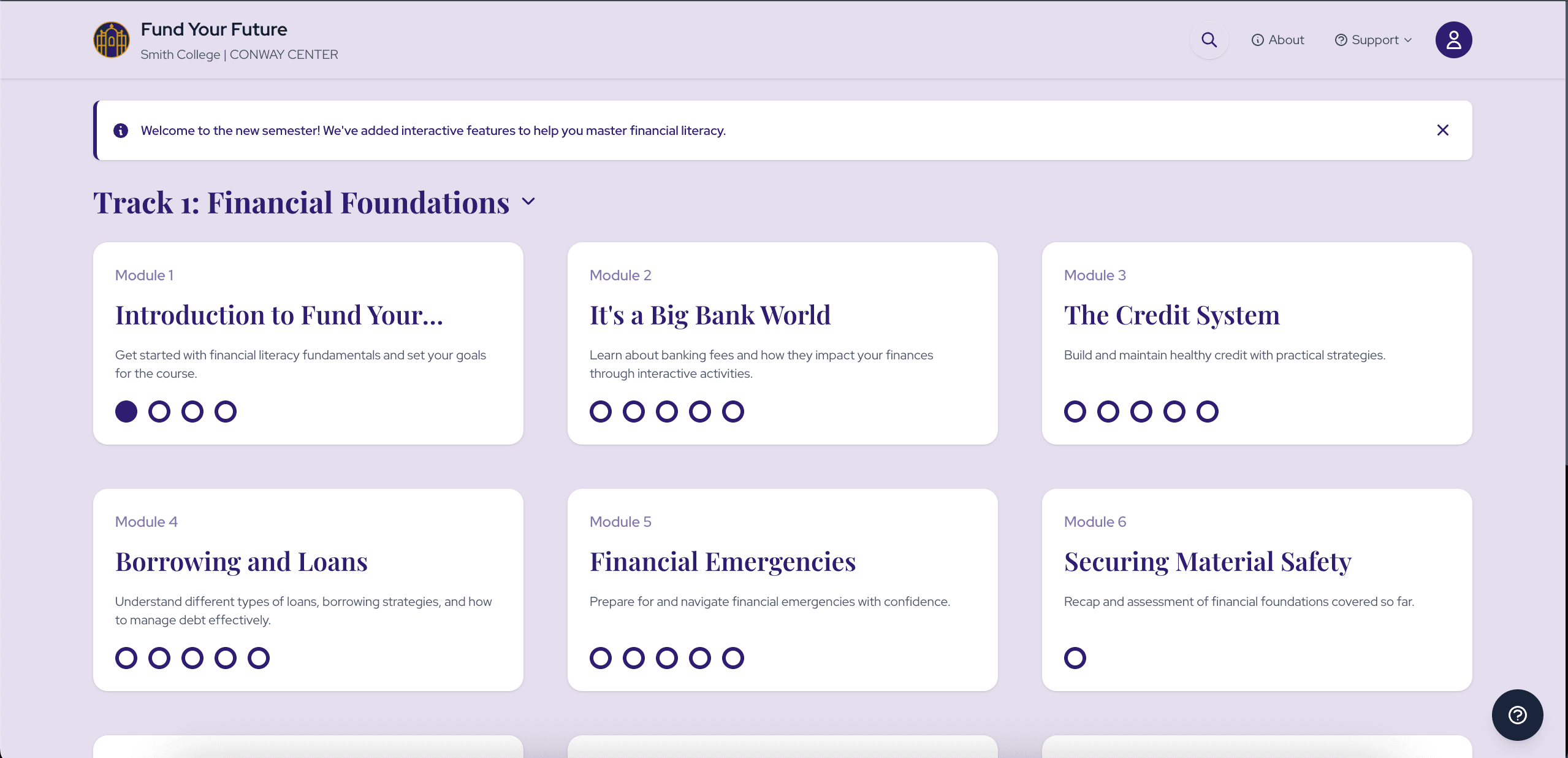Click the info icon beside About
Image resolution: width=1568 pixels, height=758 pixels.
(x=1257, y=40)
